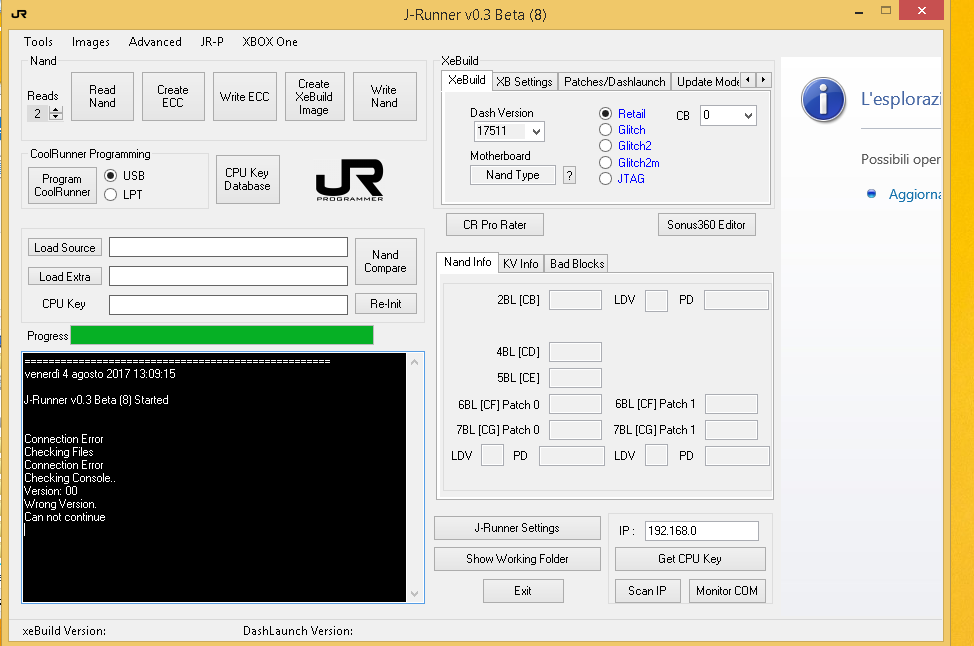Increase Reads count with up arrow
The image size is (974, 646).
coord(56,109)
